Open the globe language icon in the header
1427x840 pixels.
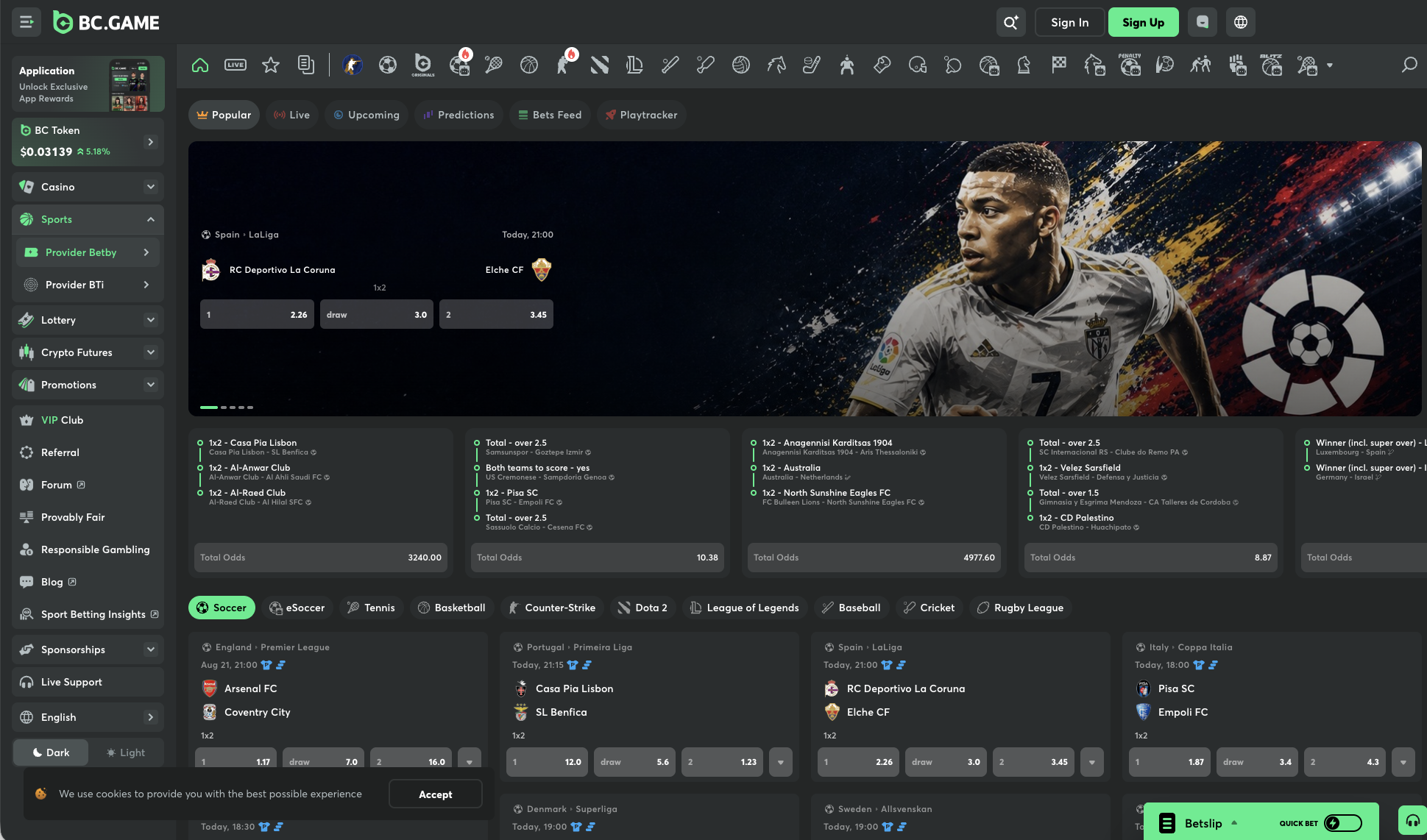click(x=1241, y=22)
